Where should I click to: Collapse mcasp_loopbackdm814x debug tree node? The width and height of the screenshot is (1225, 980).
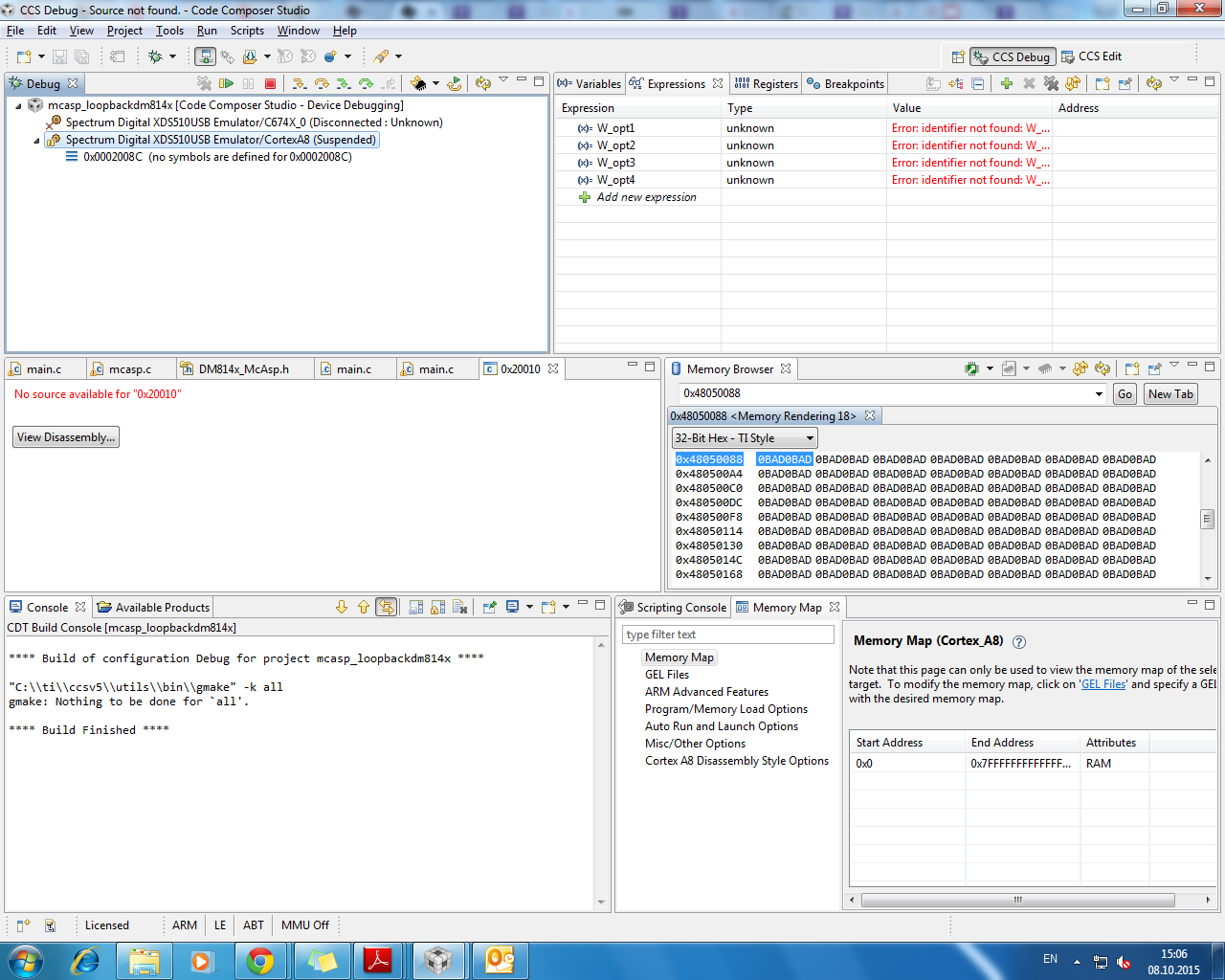(x=18, y=105)
